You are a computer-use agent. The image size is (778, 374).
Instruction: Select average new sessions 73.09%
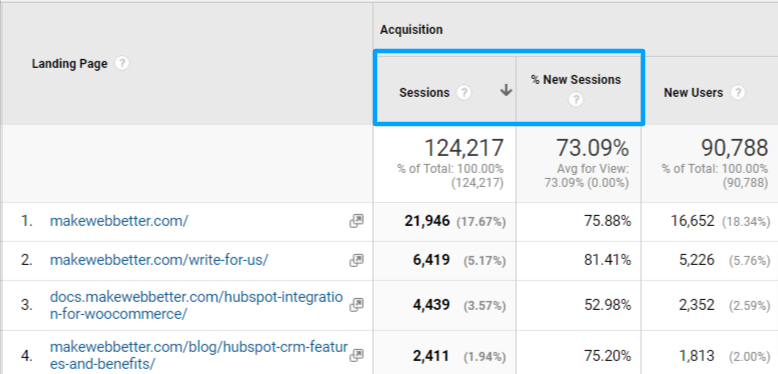coord(592,148)
